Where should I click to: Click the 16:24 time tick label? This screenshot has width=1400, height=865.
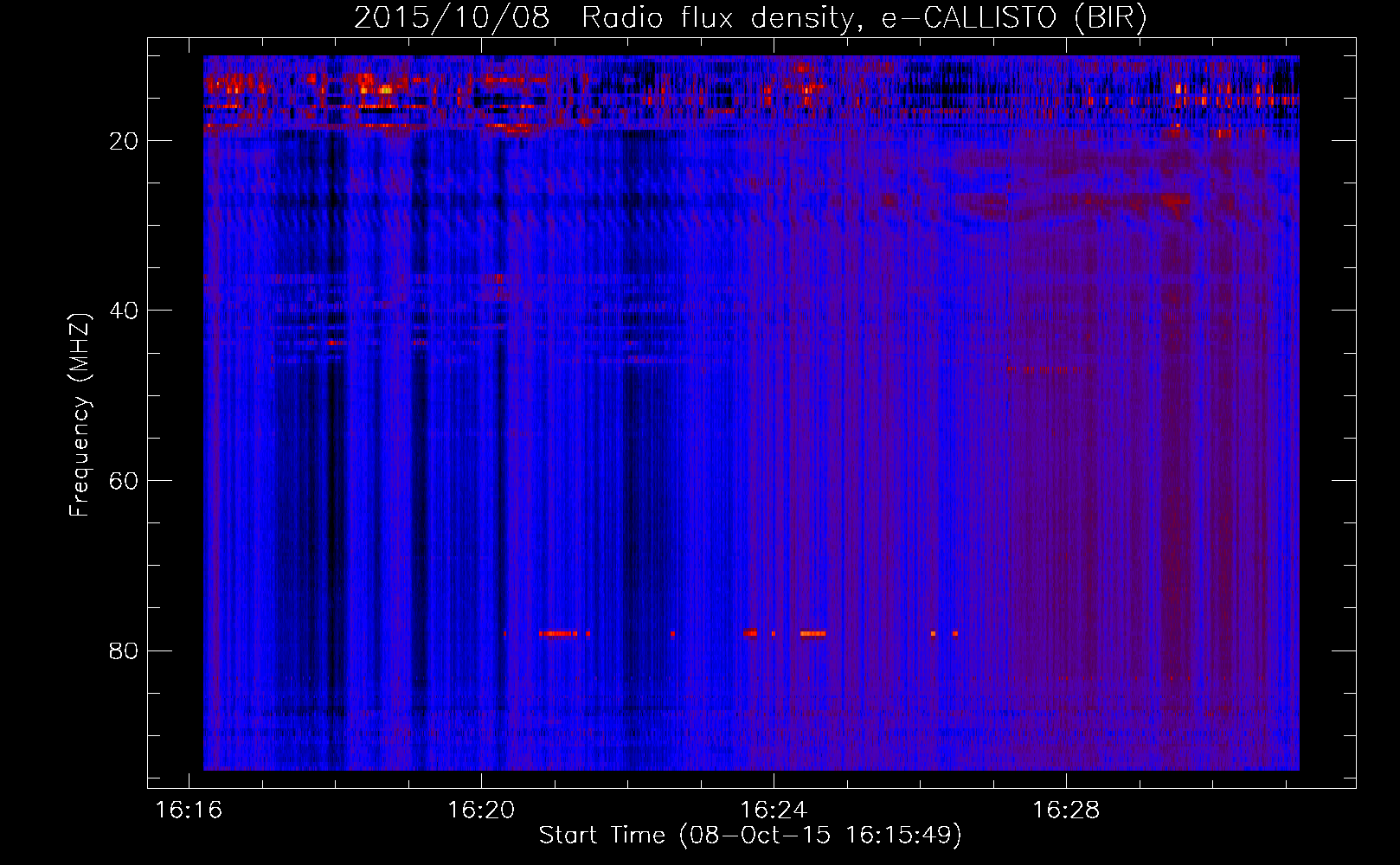(x=774, y=811)
